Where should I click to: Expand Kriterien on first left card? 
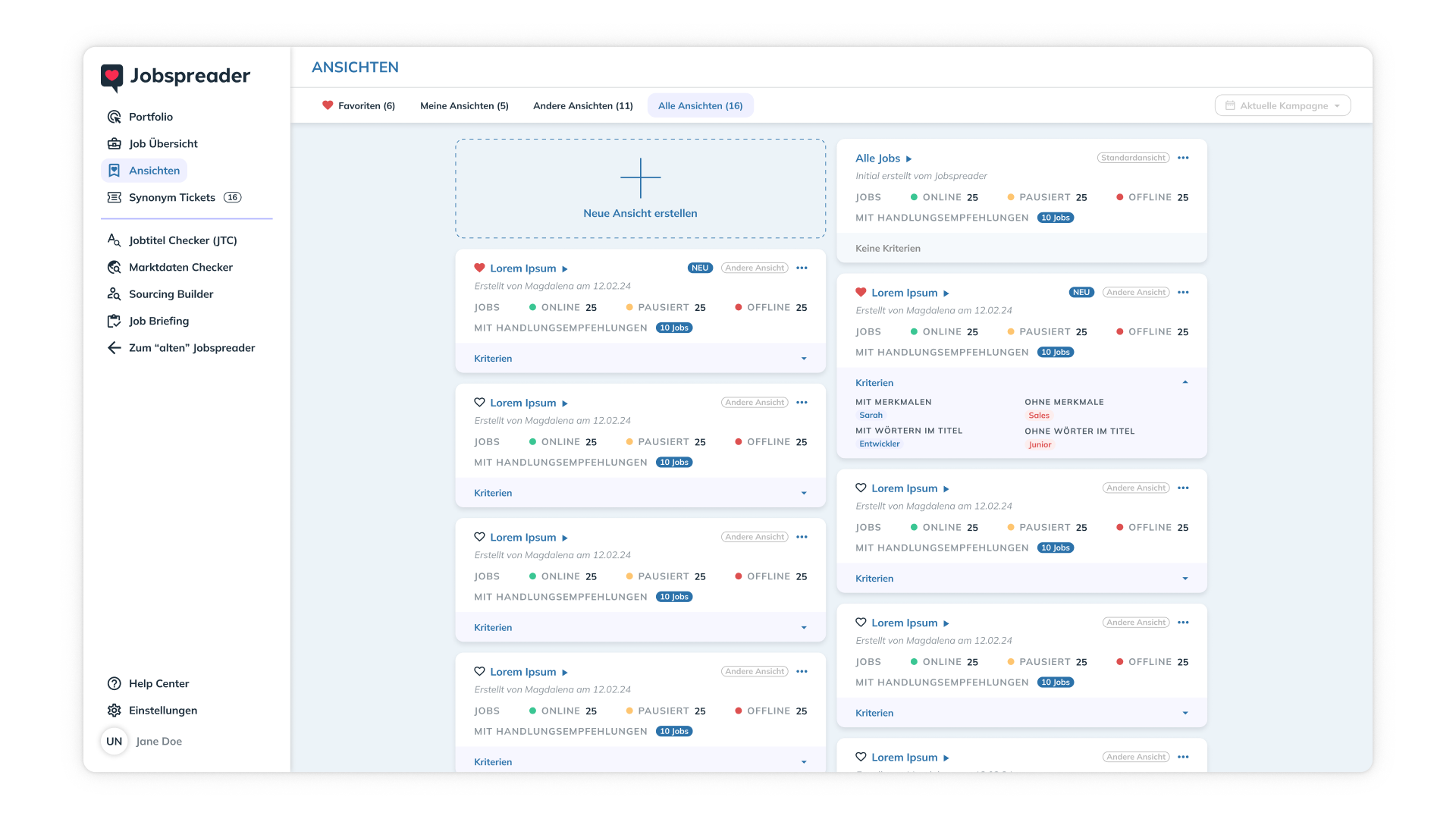coord(804,359)
